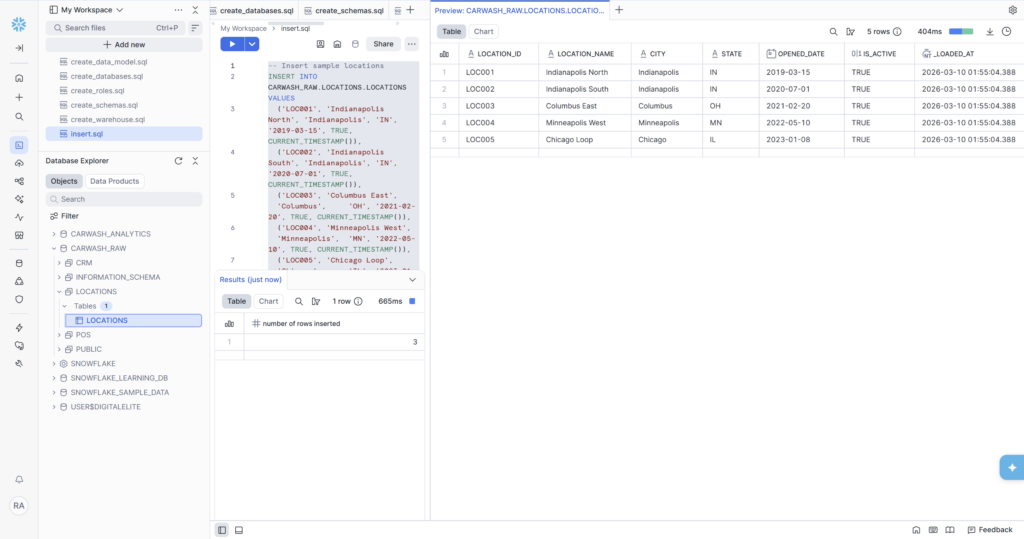Image resolution: width=1024 pixels, height=539 pixels.
Task: Click the Snowflake logo in the sidebar
Action: (x=19, y=24)
